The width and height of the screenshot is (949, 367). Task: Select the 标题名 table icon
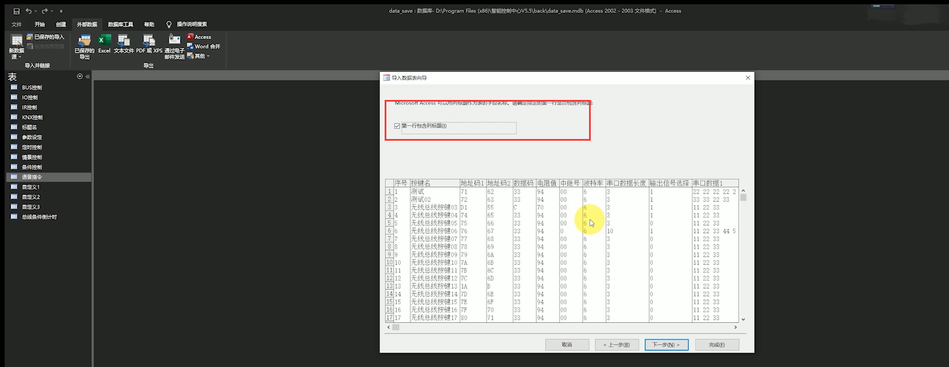[x=14, y=127]
